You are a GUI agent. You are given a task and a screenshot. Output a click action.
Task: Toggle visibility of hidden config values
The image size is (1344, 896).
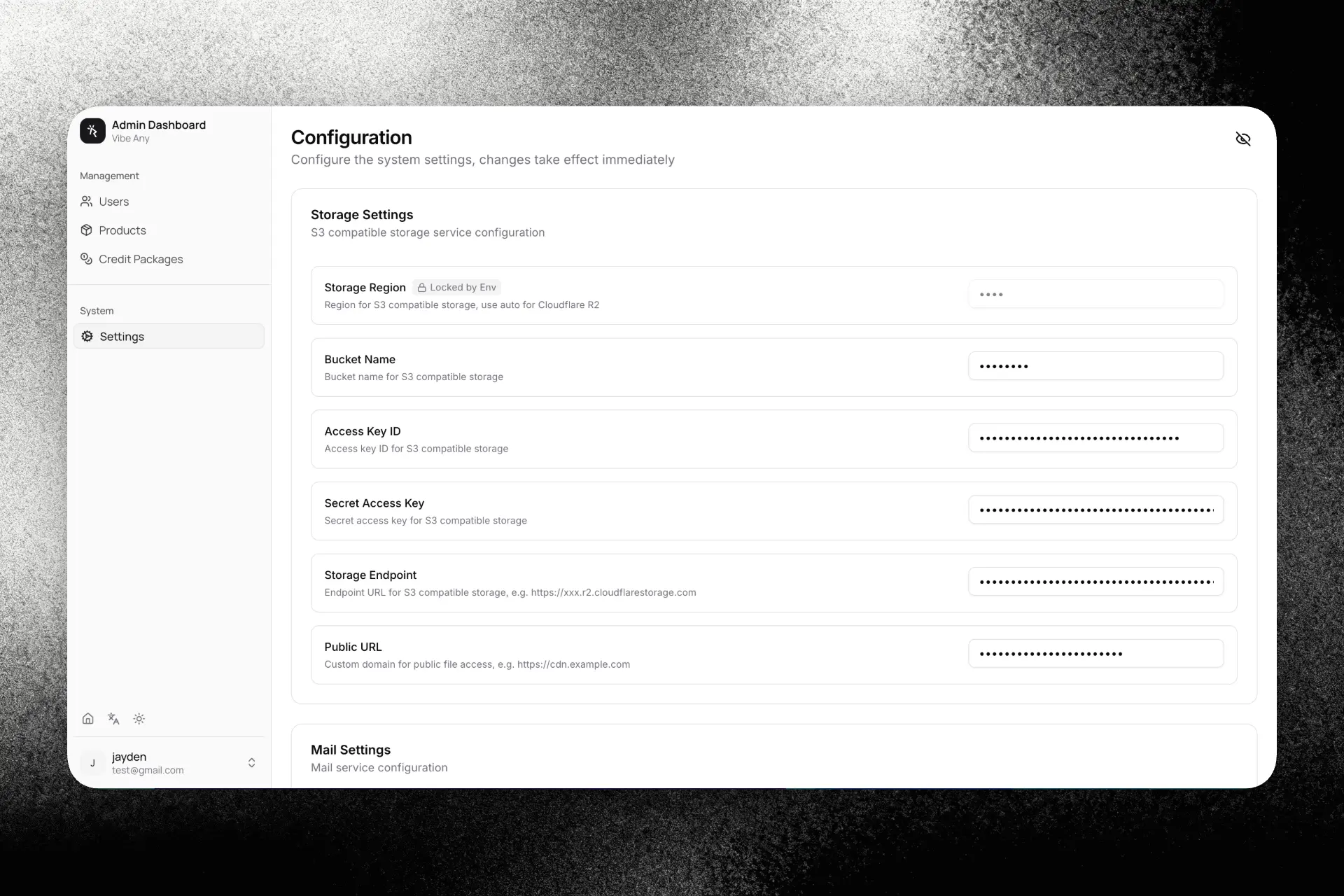[x=1242, y=139]
